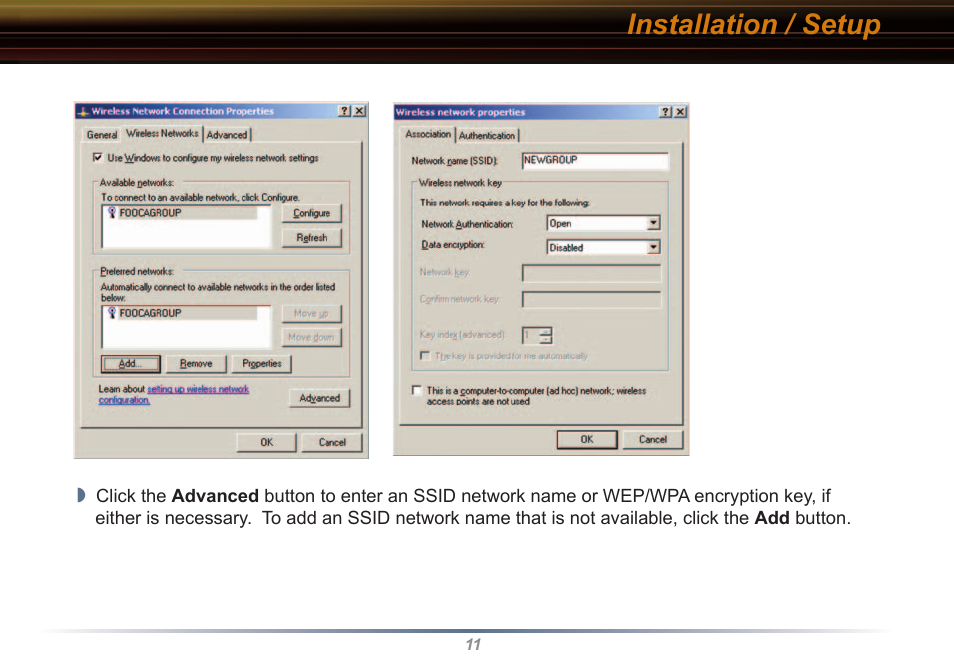Screen dimensions: 954x661
Task: Enable the computer-to-computer (ad hoc) network checkbox
Action: pyautogui.click(x=417, y=390)
